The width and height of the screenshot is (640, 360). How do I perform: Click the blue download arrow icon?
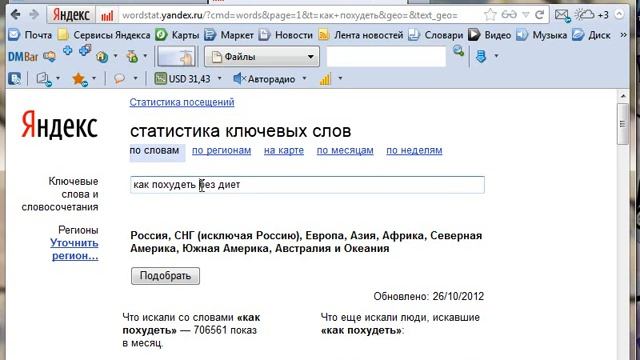pos(481,56)
